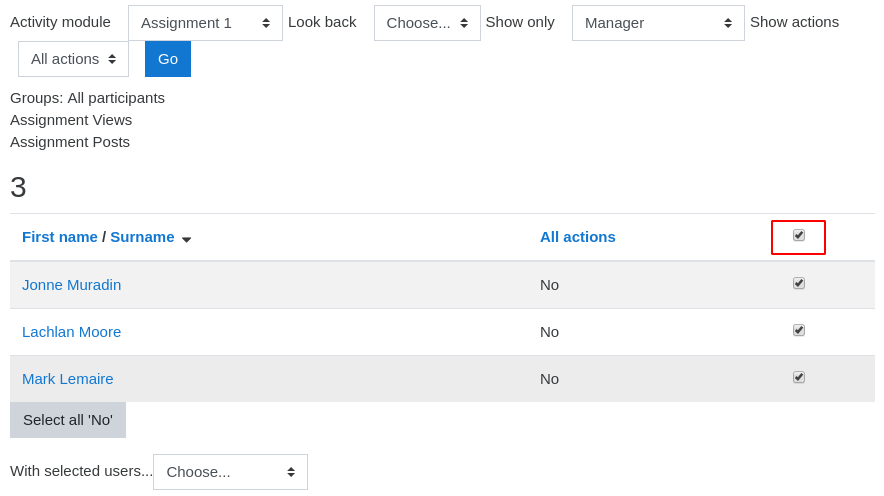
Task: Click the blue Go button
Action: (168, 59)
